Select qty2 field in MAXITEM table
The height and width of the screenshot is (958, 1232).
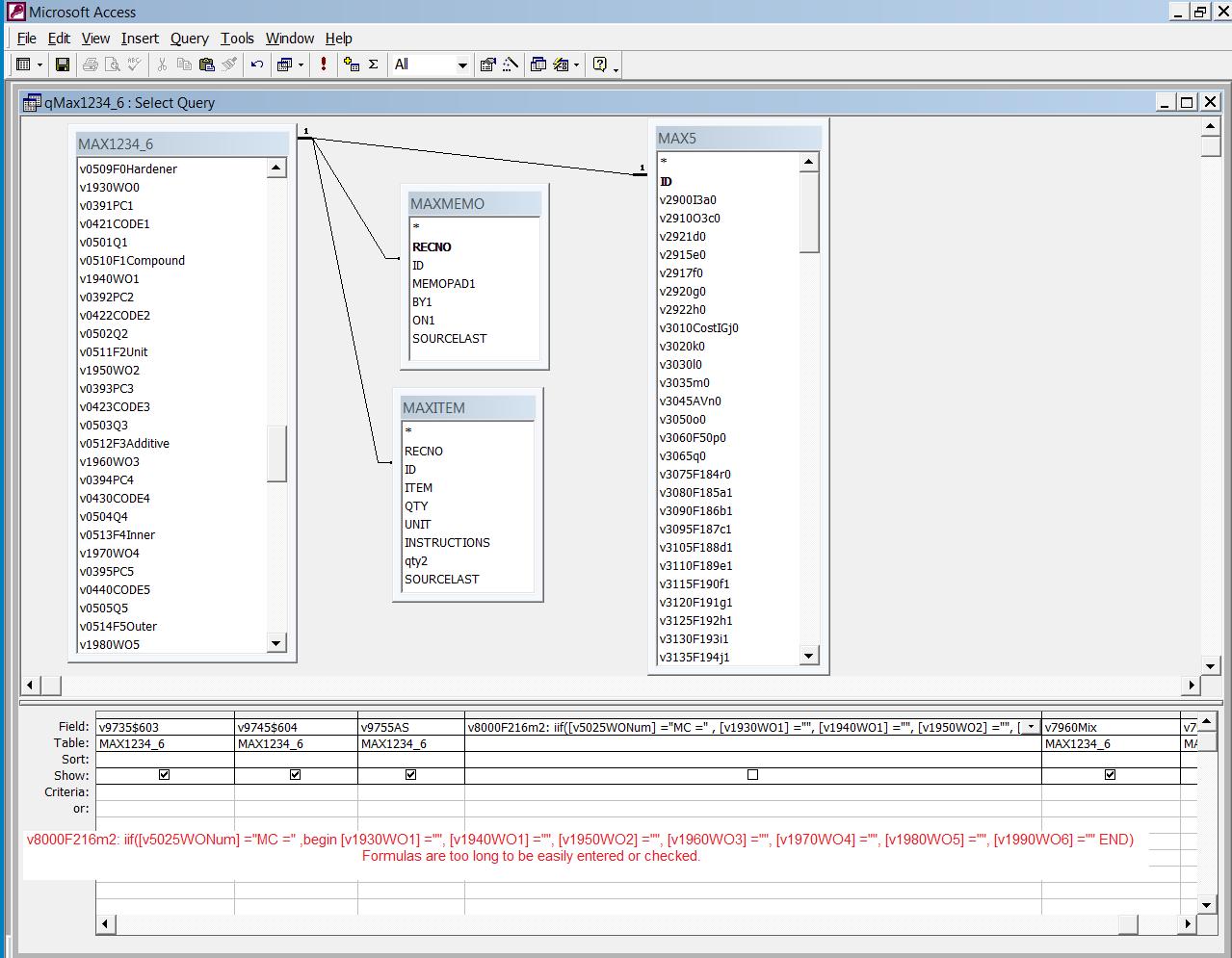point(416,560)
